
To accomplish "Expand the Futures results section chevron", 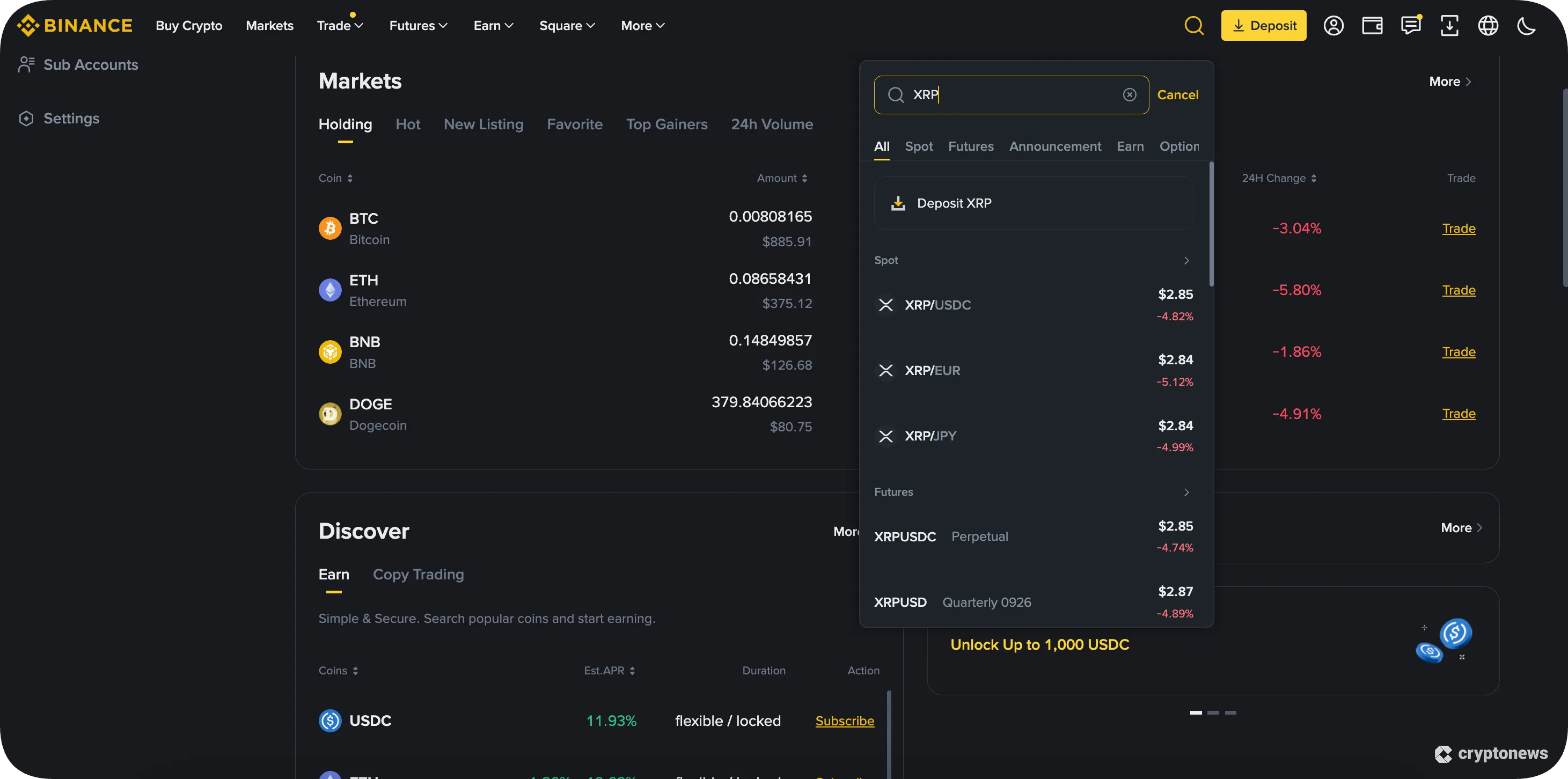I will [1186, 492].
